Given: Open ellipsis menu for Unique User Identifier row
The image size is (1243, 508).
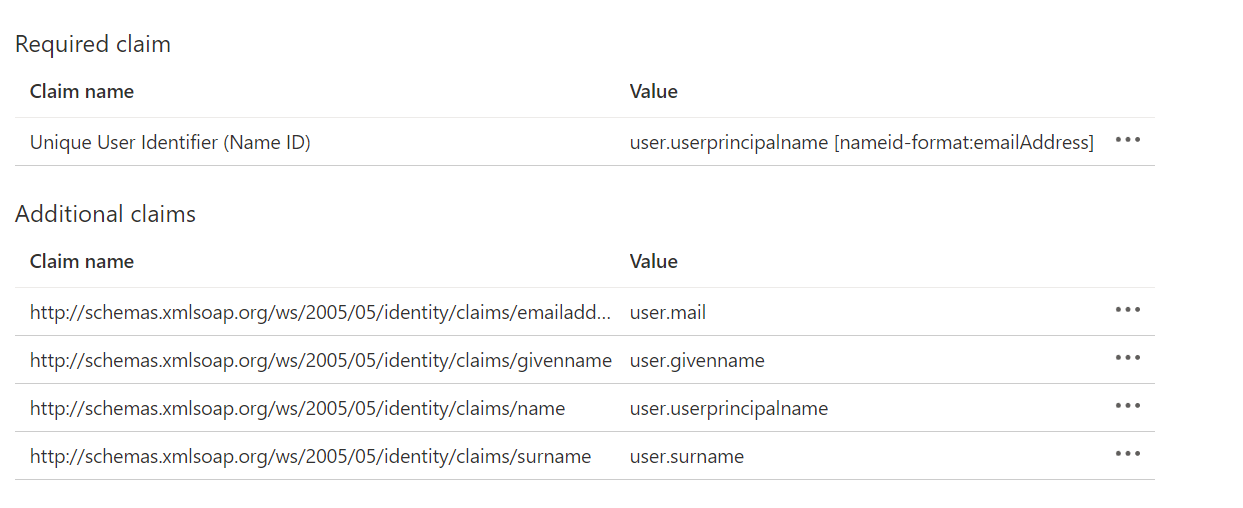Looking at the screenshot, I should [x=1127, y=140].
